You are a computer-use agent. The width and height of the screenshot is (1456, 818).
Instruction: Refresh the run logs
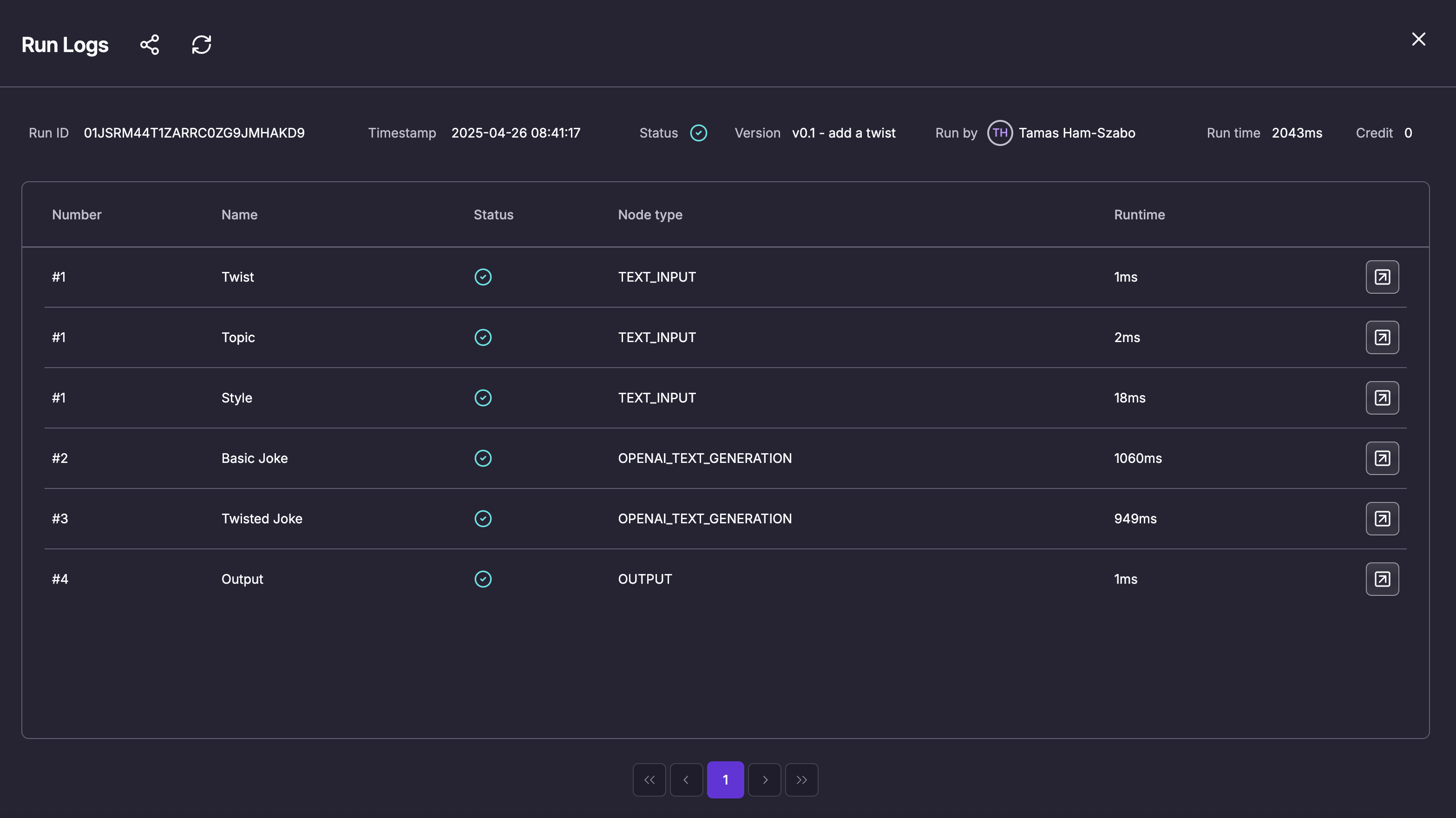[201, 45]
